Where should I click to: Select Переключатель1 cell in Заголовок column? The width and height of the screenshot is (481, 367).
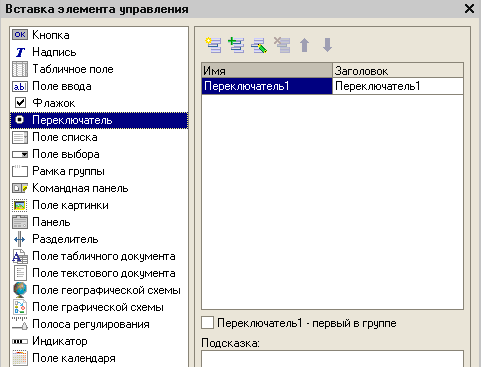pyautogui.click(x=398, y=86)
